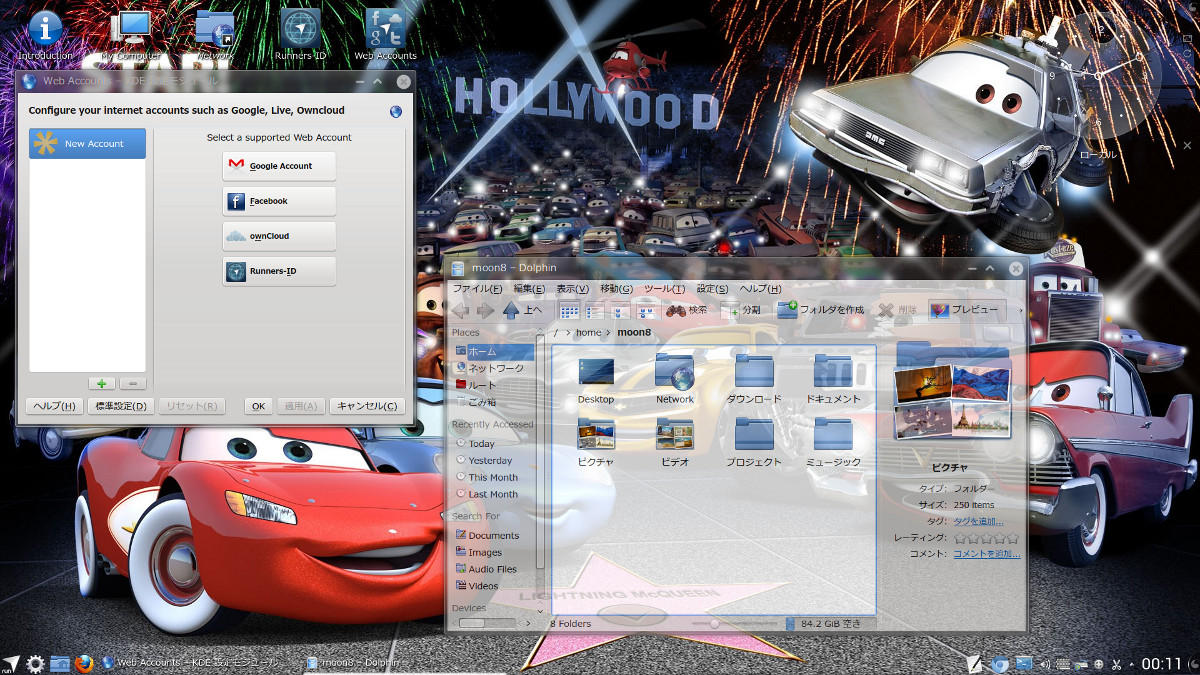Screen dimensions: 1200x675
Task: Open System Settings gear in the panel
Action: point(36,663)
